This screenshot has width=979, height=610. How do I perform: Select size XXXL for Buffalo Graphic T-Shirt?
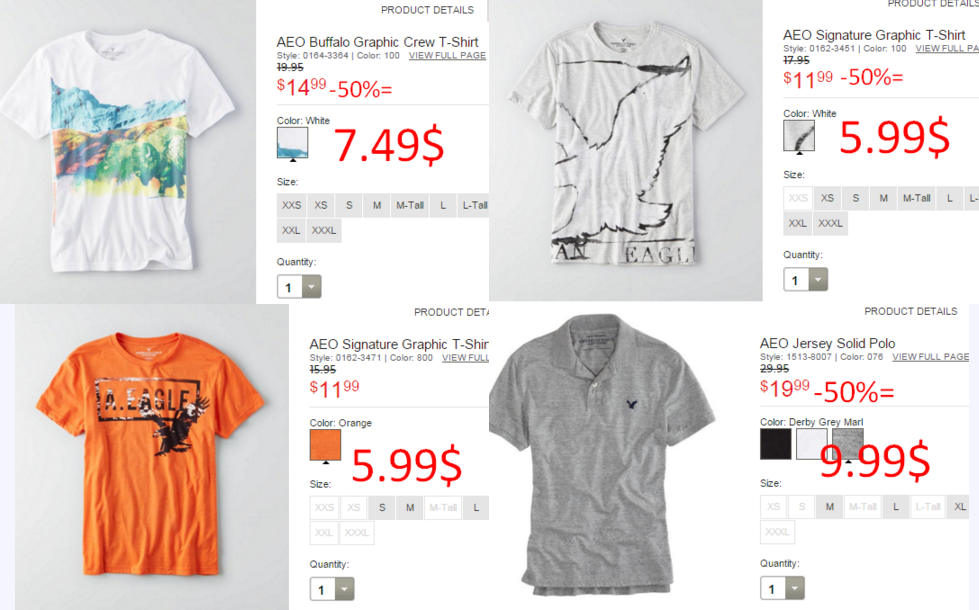(x=324, y=230)
